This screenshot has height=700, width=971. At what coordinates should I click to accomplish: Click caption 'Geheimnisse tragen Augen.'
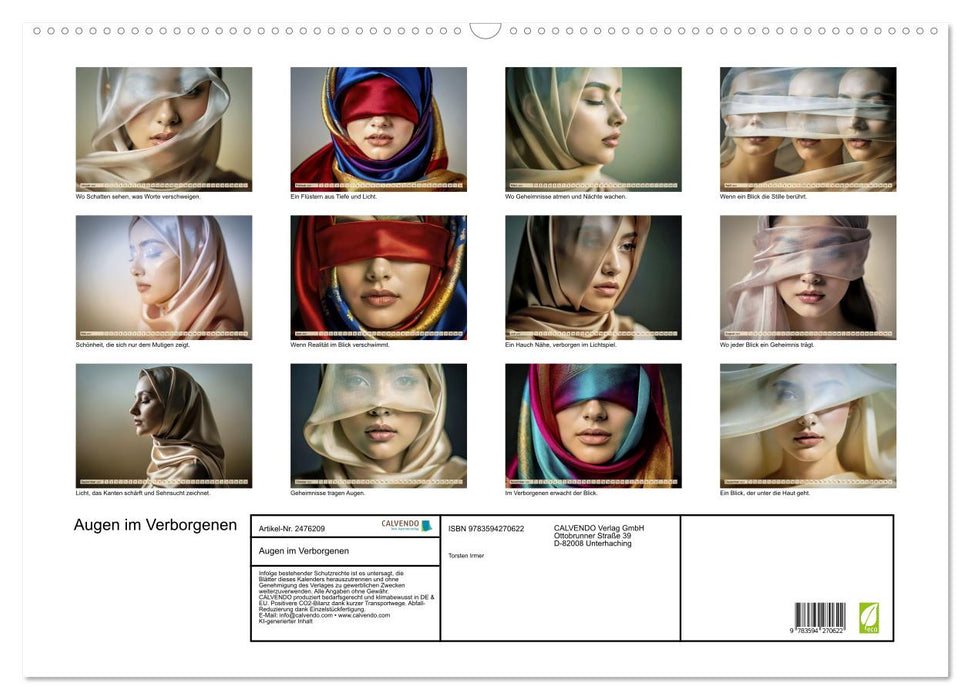(328, 493)
